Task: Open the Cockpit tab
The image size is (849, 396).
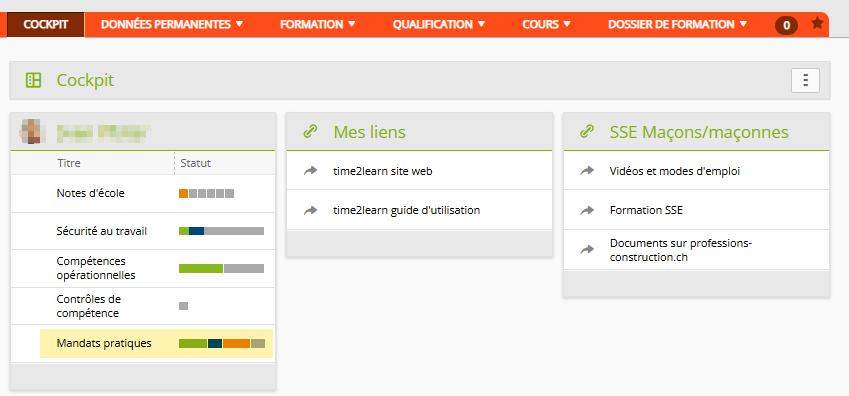Action: point(45,24)
